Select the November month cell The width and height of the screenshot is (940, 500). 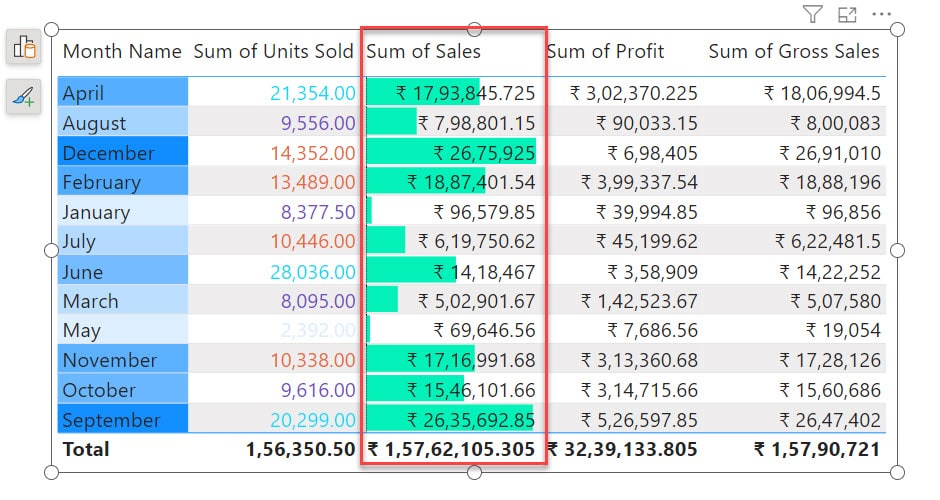123,360
